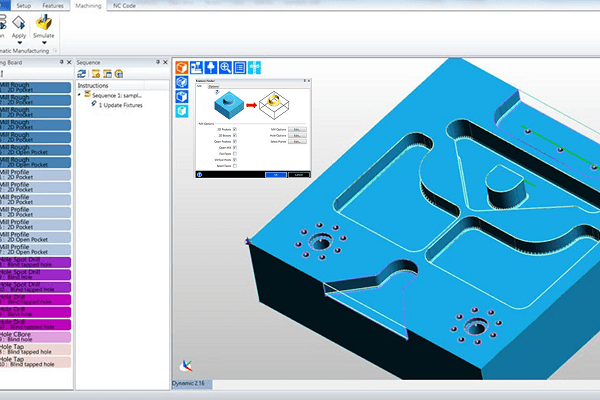Click the blue help icon in dialog footer

pyautogui.click(x=200, y=174)
